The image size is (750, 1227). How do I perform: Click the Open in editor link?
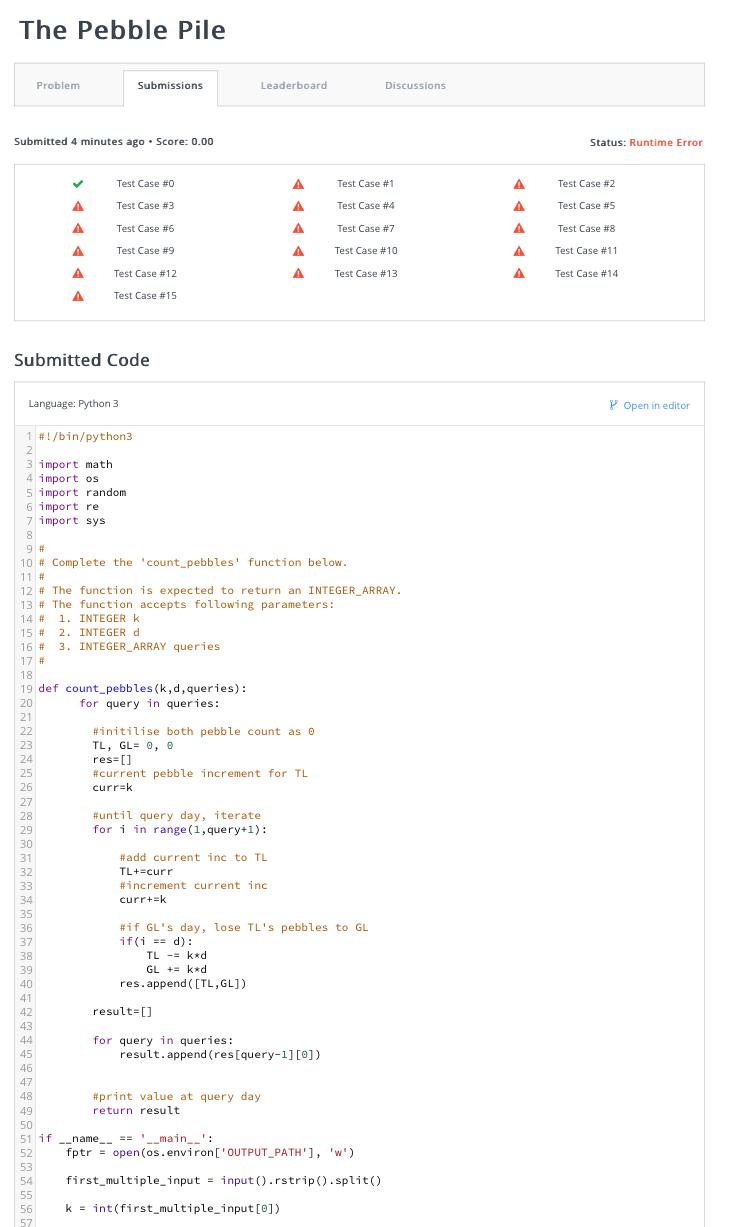650,405
